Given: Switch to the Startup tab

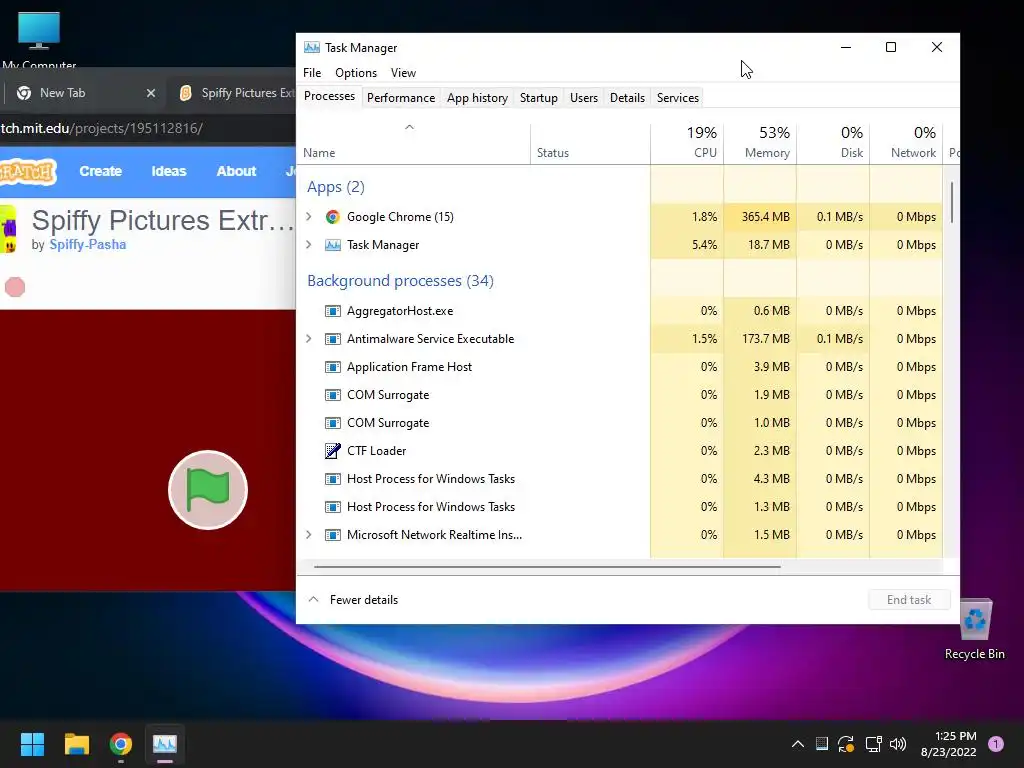Looking at the screenshot, I should tap(539, 97).
